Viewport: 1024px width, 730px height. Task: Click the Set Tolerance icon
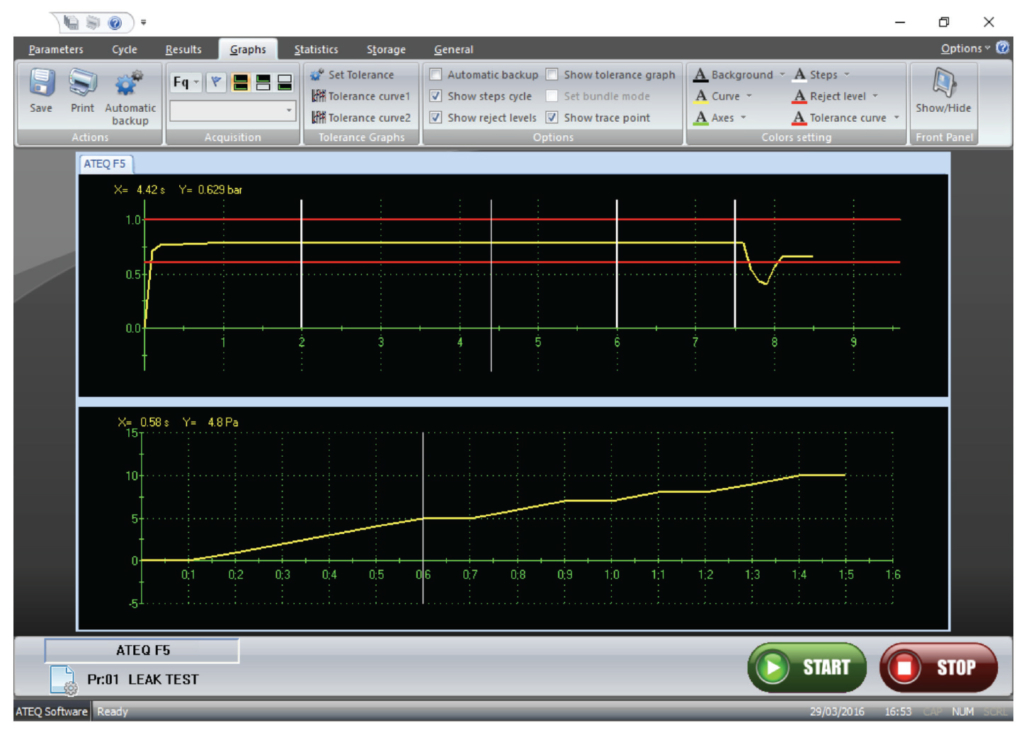pos(318,75)
